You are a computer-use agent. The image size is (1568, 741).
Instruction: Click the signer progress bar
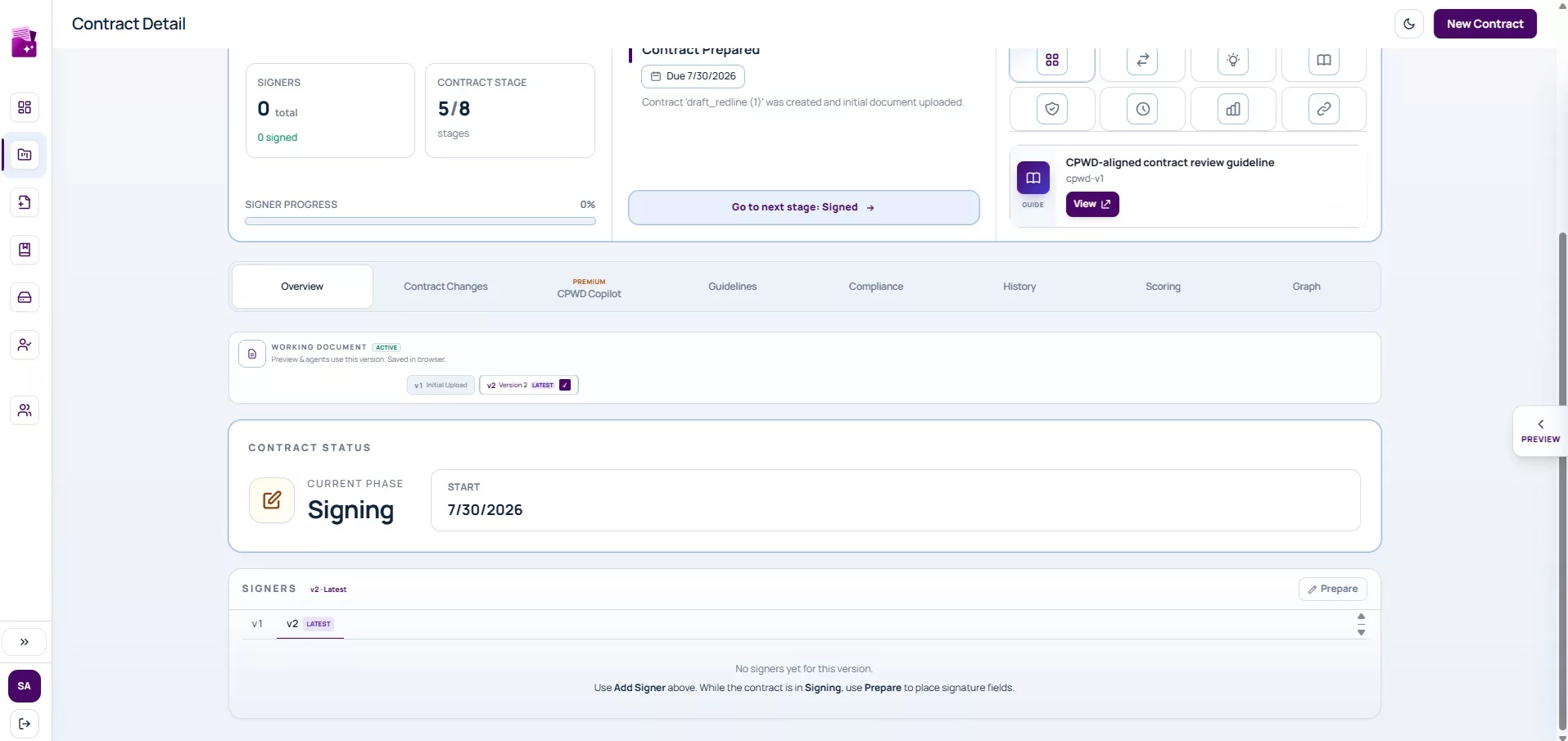(420, 221)
